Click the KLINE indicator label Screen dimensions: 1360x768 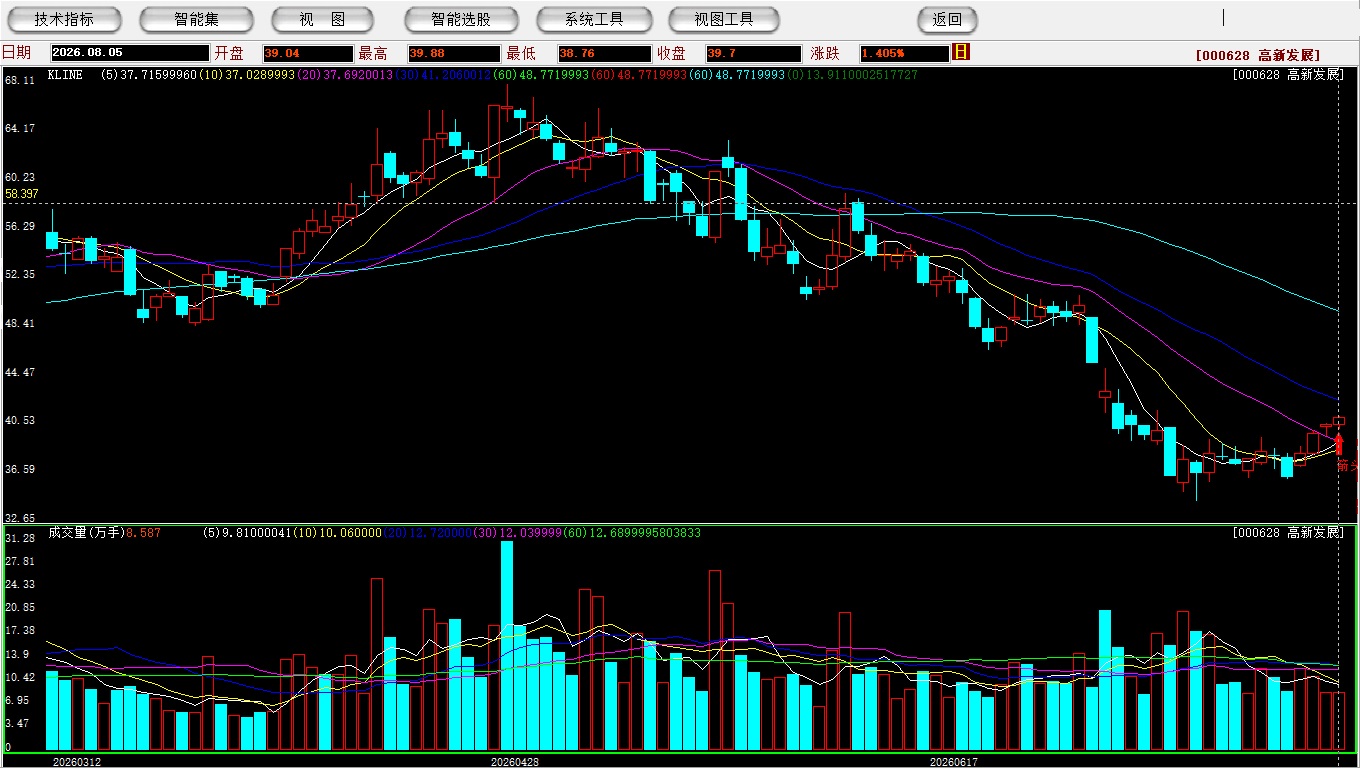click(x=65, y=75)
